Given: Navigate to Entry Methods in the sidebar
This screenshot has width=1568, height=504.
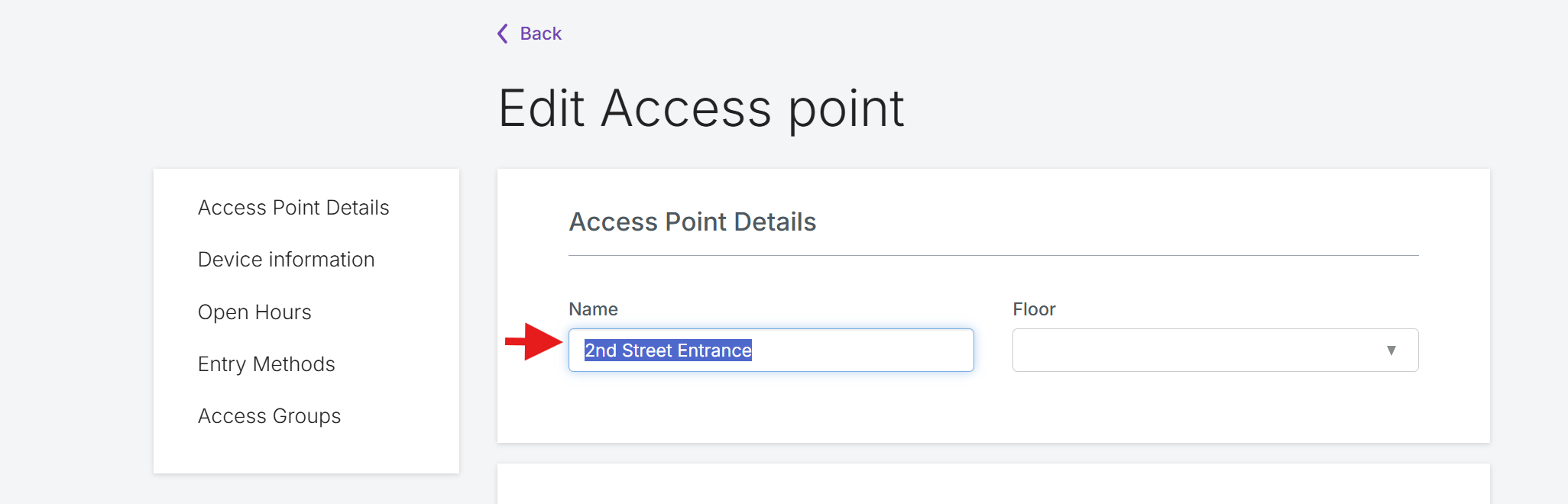Looking at the screenshot, I should (x=266, y=364).
